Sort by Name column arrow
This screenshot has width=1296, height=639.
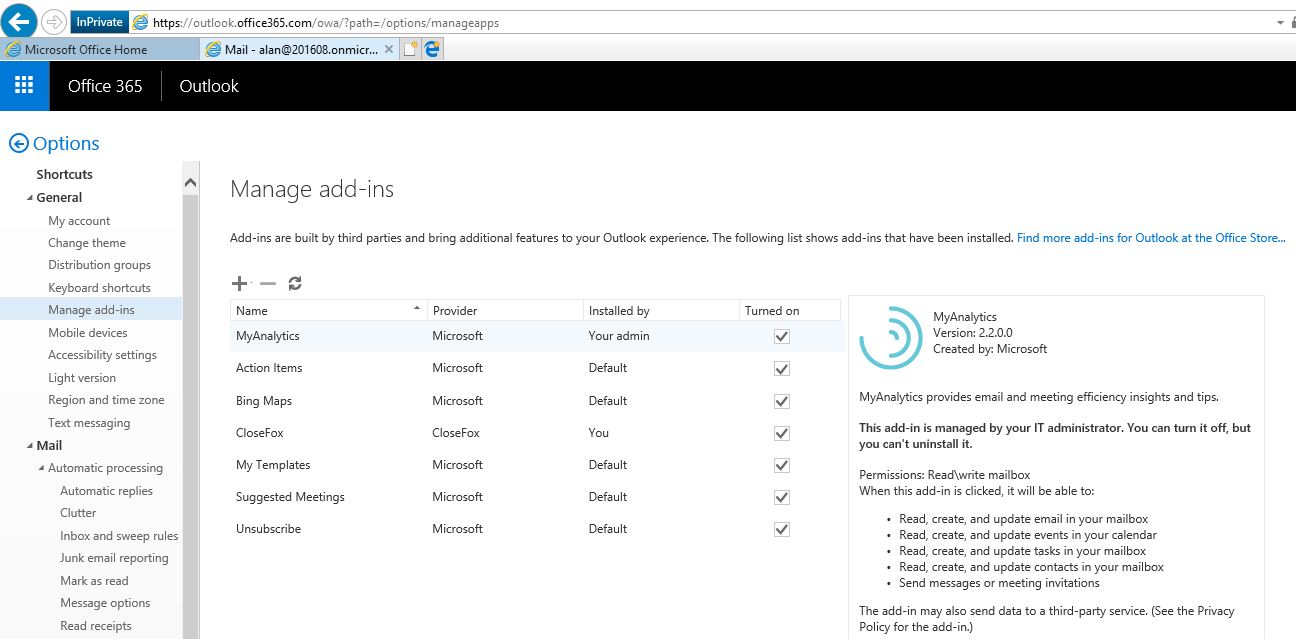pos(417,310)
